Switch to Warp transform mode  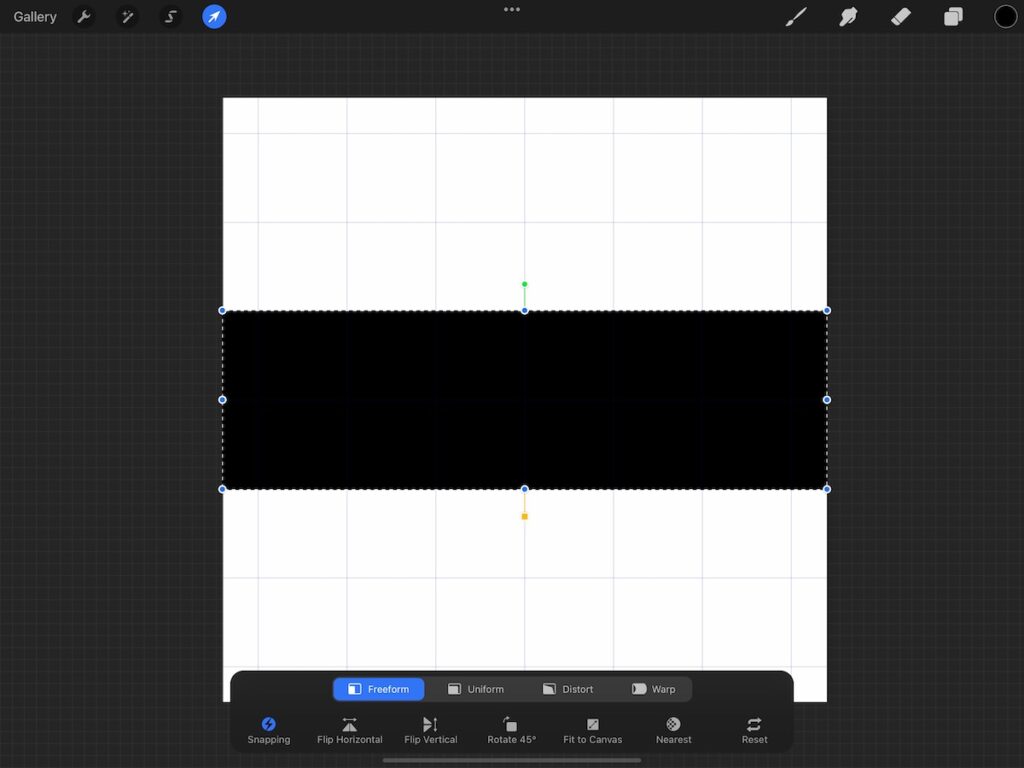[655, 688]
